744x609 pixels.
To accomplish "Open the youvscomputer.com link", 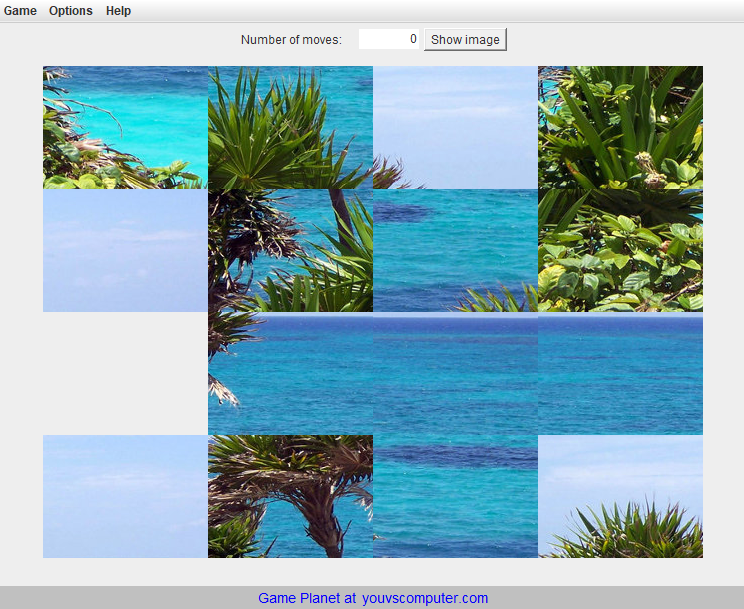I will coord(425,598).
